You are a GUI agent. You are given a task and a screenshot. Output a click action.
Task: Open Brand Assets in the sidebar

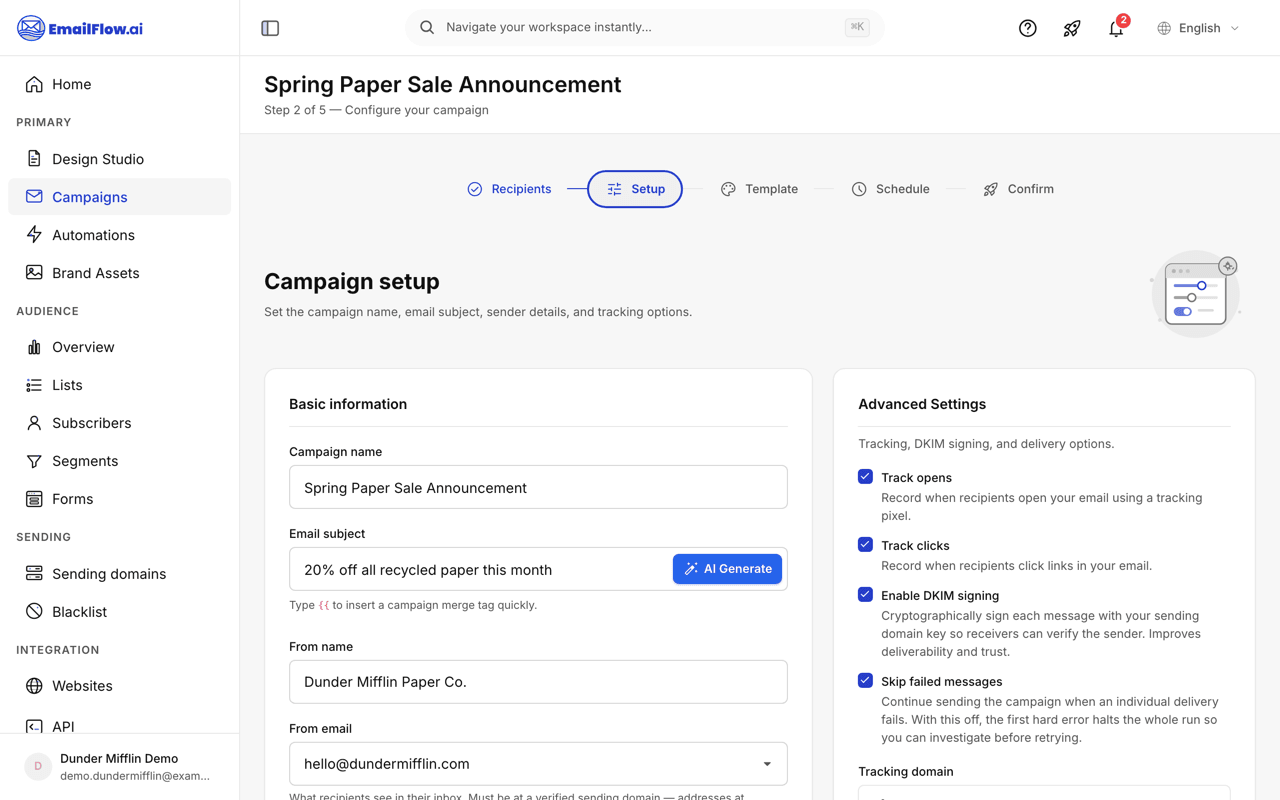tap(119, 273)
